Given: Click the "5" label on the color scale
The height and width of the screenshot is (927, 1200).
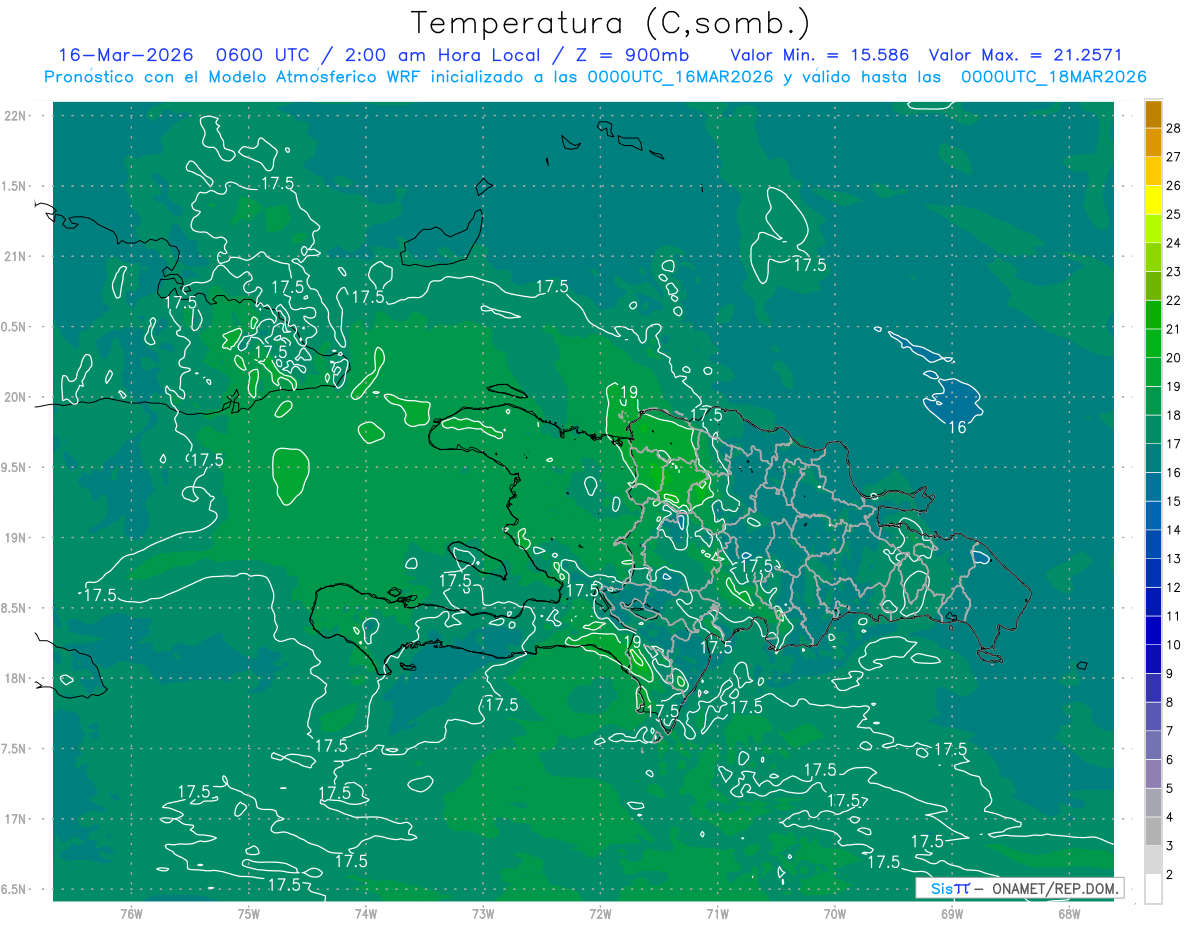Looking at the screenshot, I should [1170, 789].
